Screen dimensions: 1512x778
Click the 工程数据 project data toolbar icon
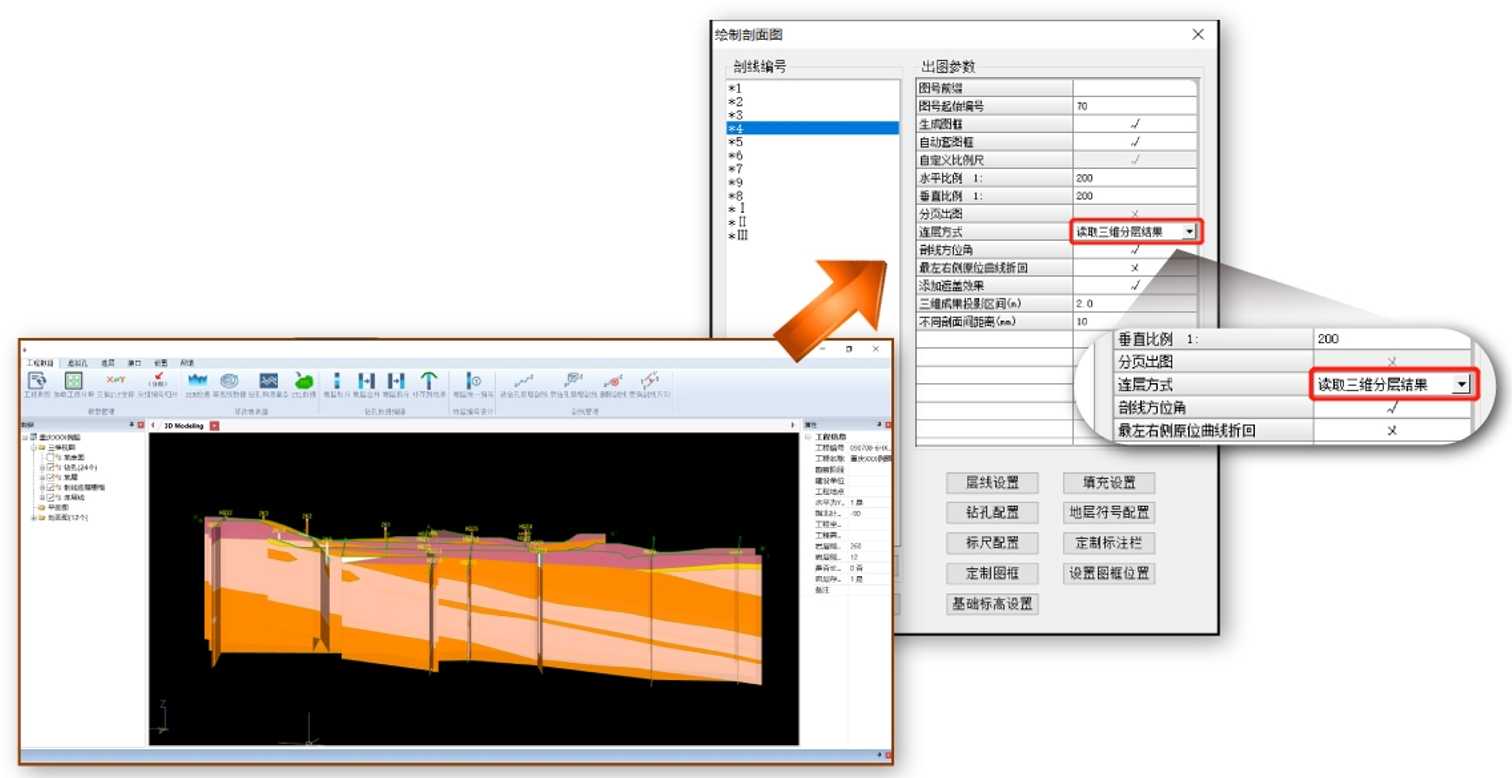tap(37, 381)
